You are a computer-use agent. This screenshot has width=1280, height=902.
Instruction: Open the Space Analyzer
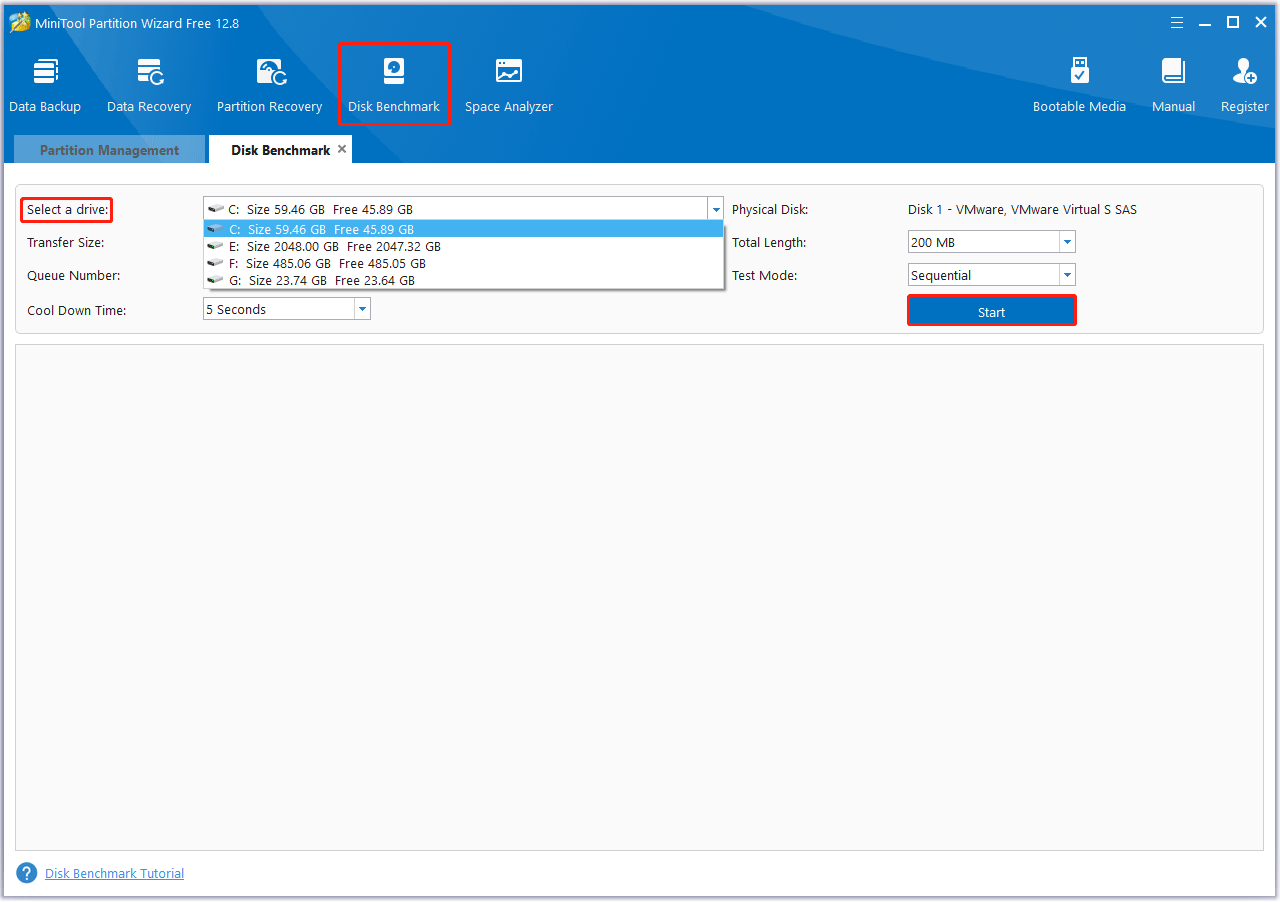pyautogui.click(x=508, y=83)
